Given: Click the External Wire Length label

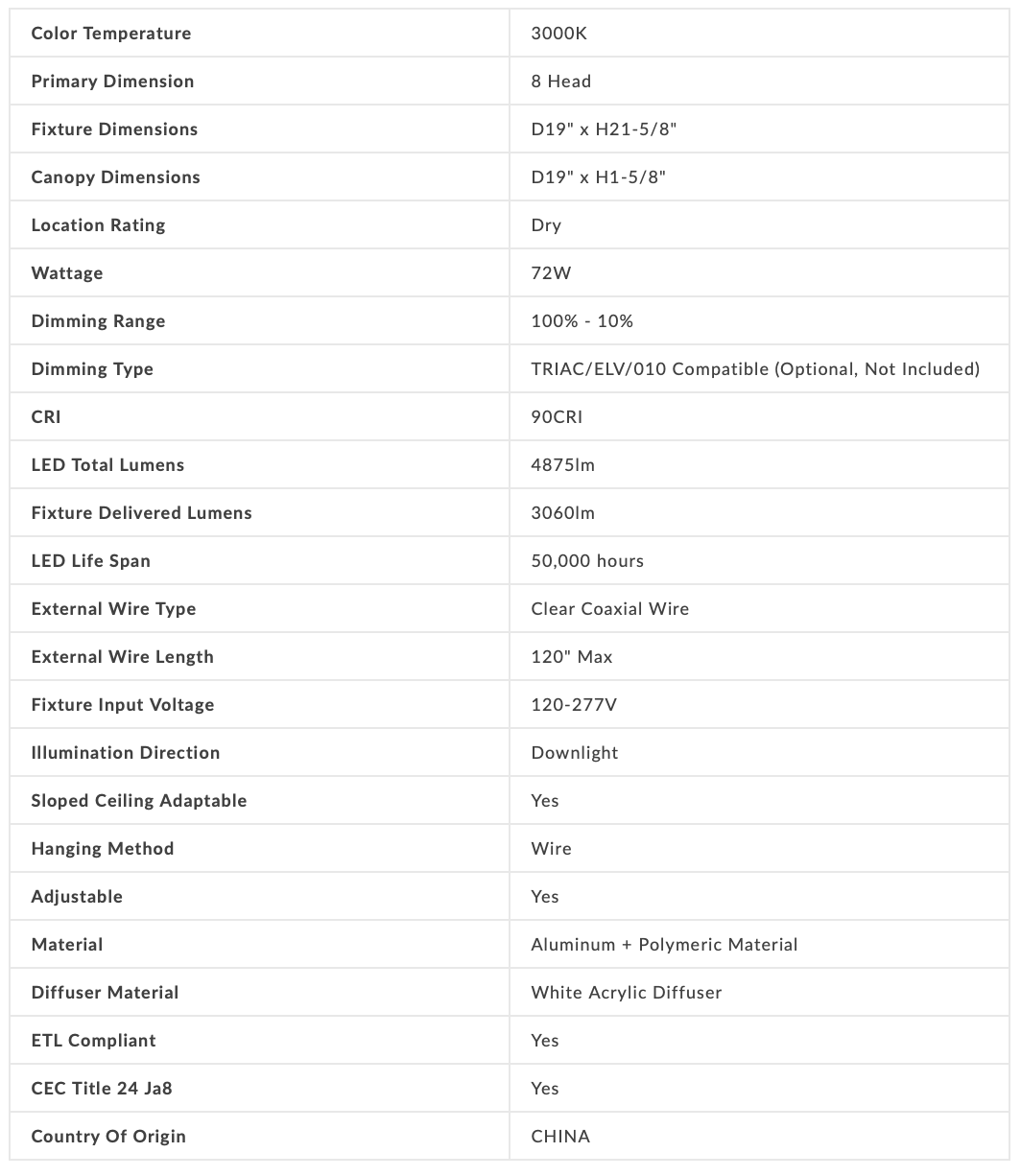Looking at the screenshot, I should [x=123, y=657].
